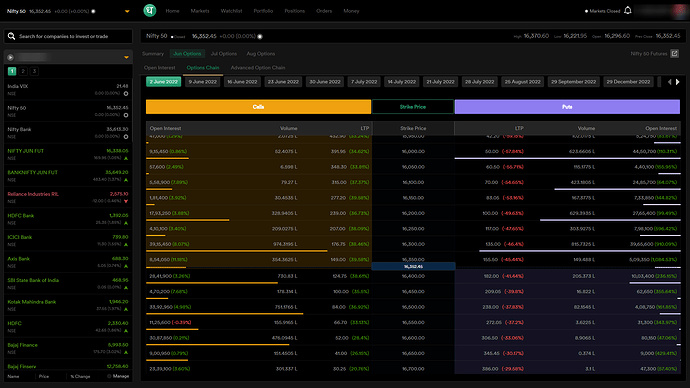The width and height of the screenshot is (690, 388).
Task: Open the notifications bell
Action: pyautogui.click(x=628, y=11)
